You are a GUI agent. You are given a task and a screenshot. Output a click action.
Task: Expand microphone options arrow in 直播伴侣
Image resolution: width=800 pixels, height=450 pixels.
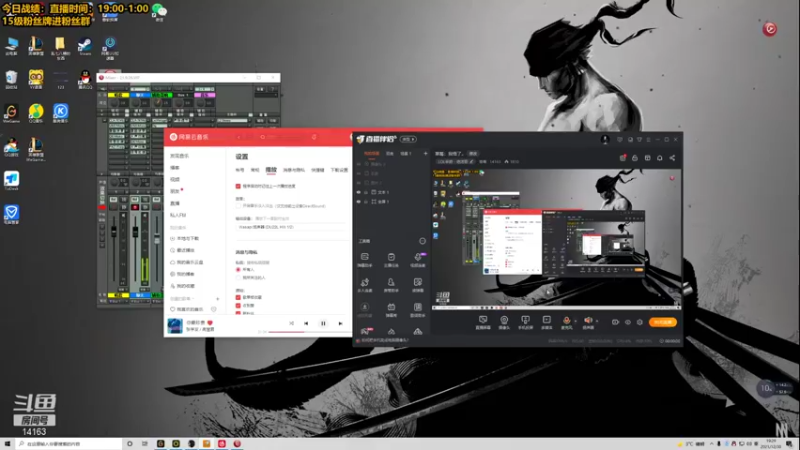[x=576, y=321]
